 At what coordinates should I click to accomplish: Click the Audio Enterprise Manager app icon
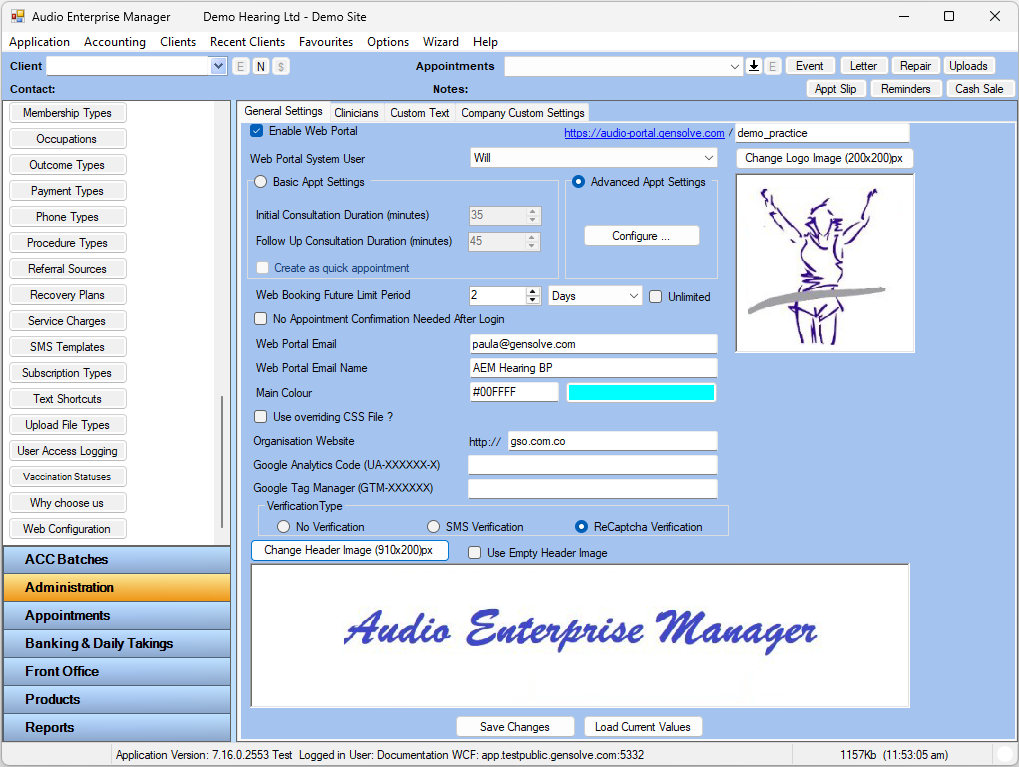(17, 17)
